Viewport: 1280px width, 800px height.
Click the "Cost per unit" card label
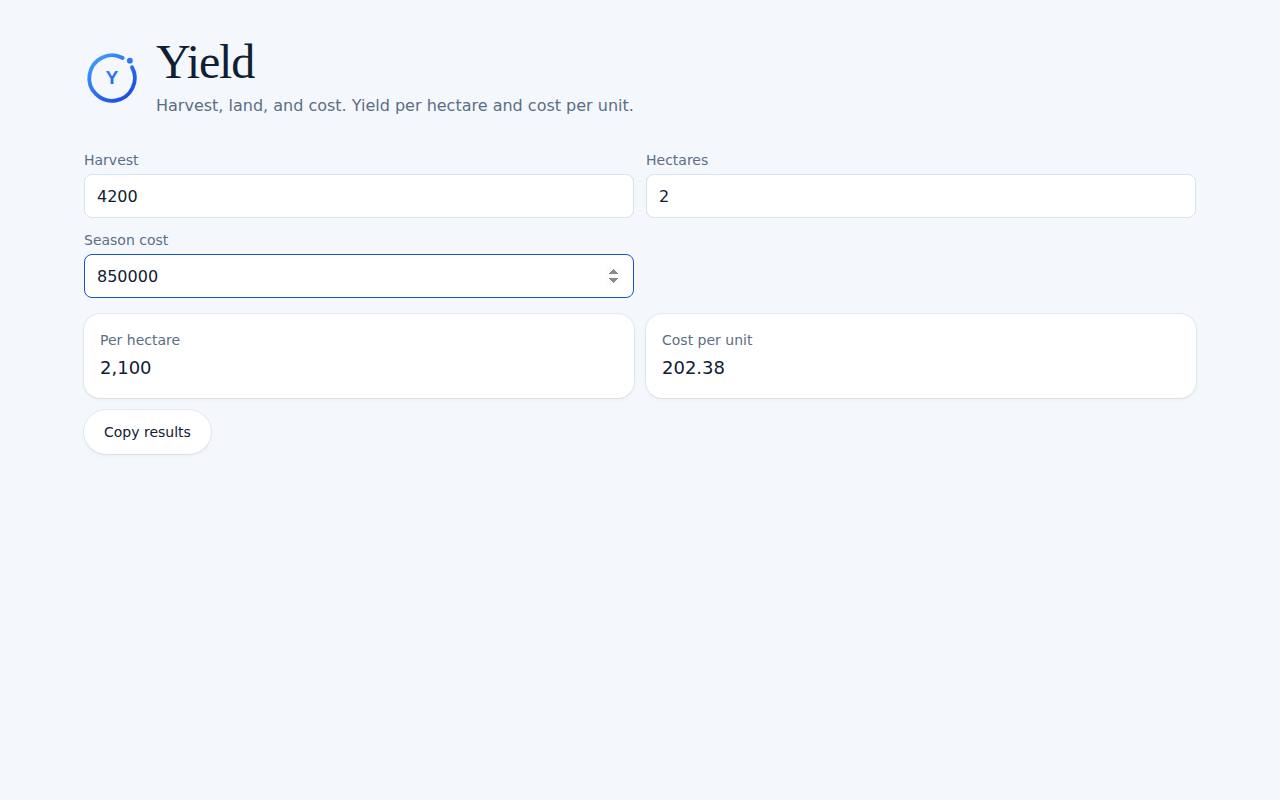(x=707, y=340)
